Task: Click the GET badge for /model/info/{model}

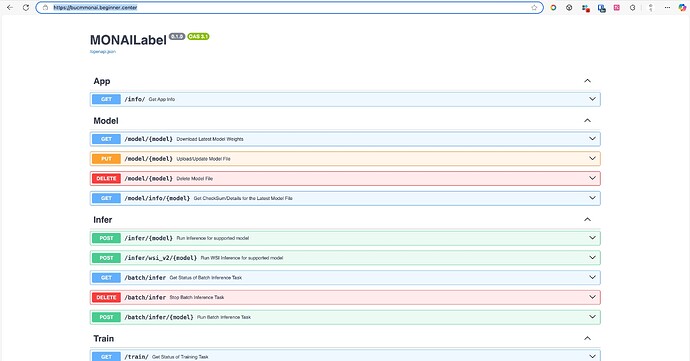Action: [106, 198]
